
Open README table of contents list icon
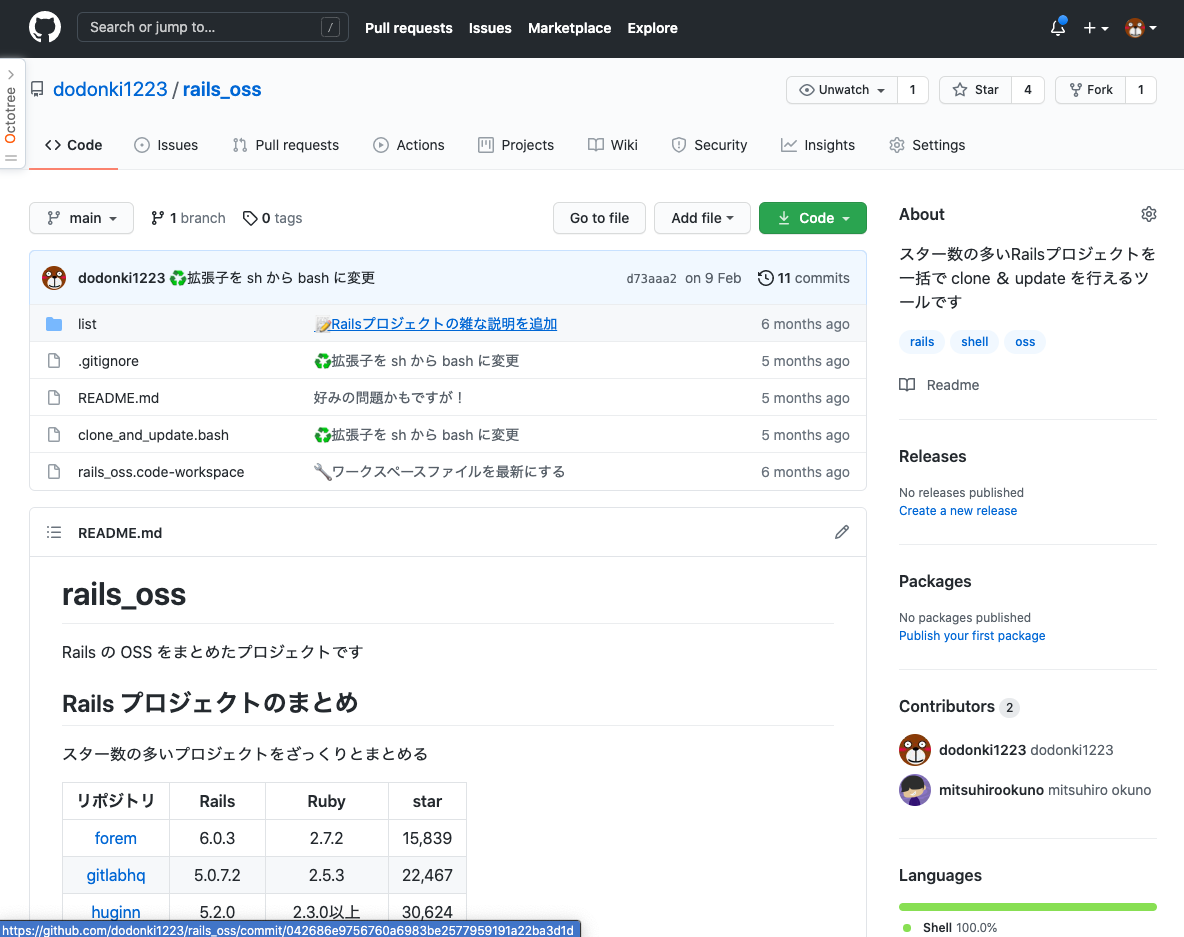[54, 532]
